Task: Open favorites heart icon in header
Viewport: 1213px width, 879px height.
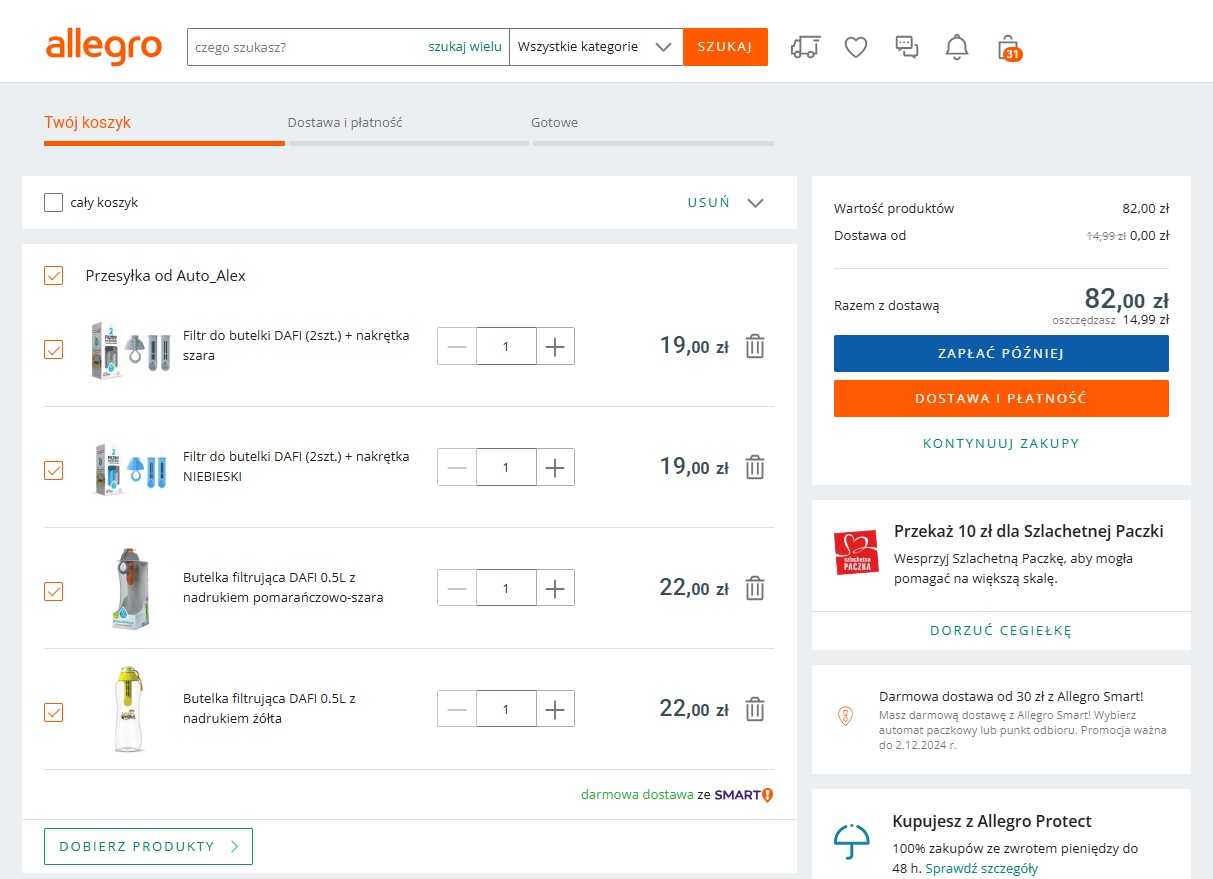Action: point(855,47)
